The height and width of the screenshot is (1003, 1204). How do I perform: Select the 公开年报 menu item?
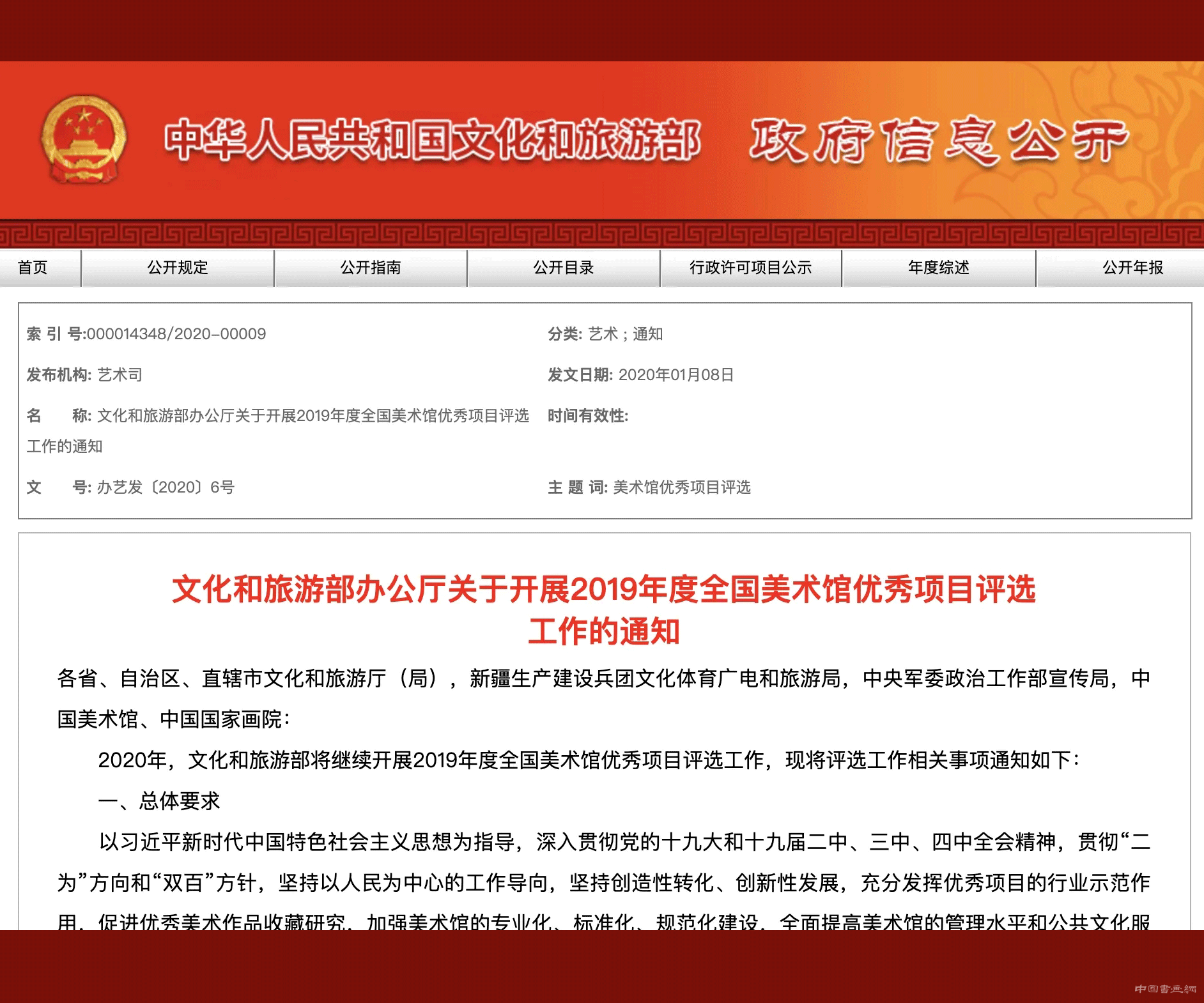pyautogui.click(x=1132, y=268)
